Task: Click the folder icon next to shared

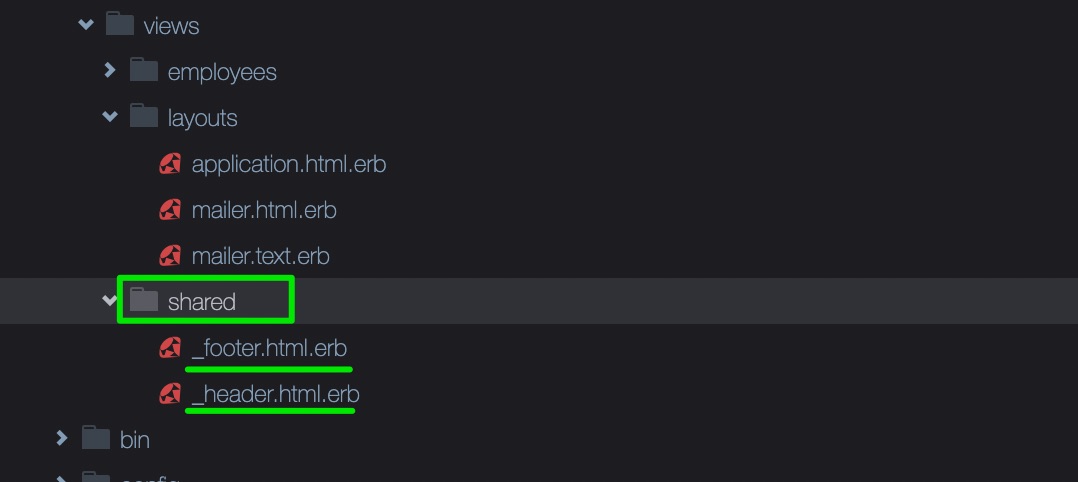Action: [144, 300]
